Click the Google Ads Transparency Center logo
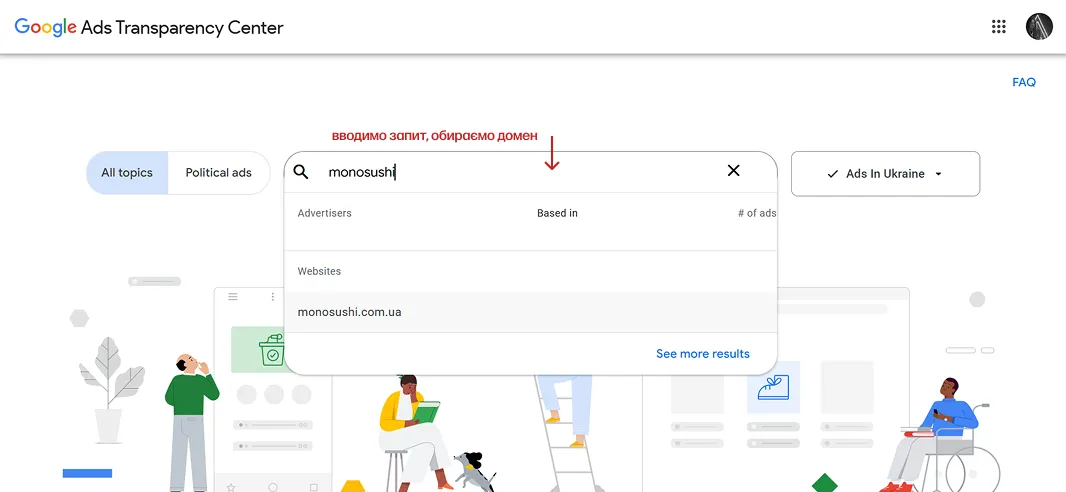 pos(149,27)
